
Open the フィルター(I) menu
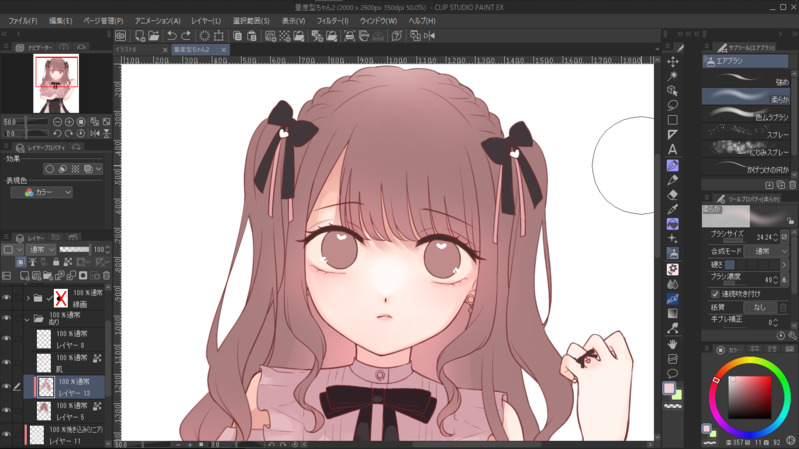coord(332,21)
